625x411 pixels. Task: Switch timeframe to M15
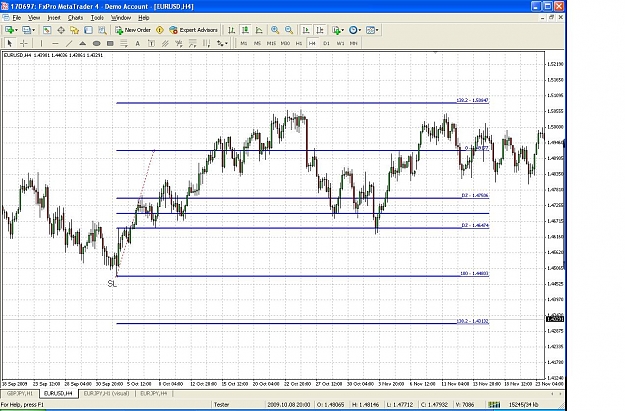tap(271, 43)
